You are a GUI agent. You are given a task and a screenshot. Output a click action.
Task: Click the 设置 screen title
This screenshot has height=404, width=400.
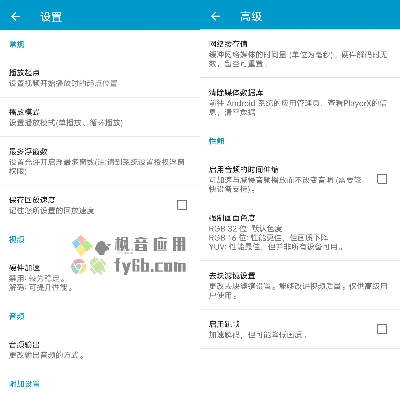click(x=51, y=17)
